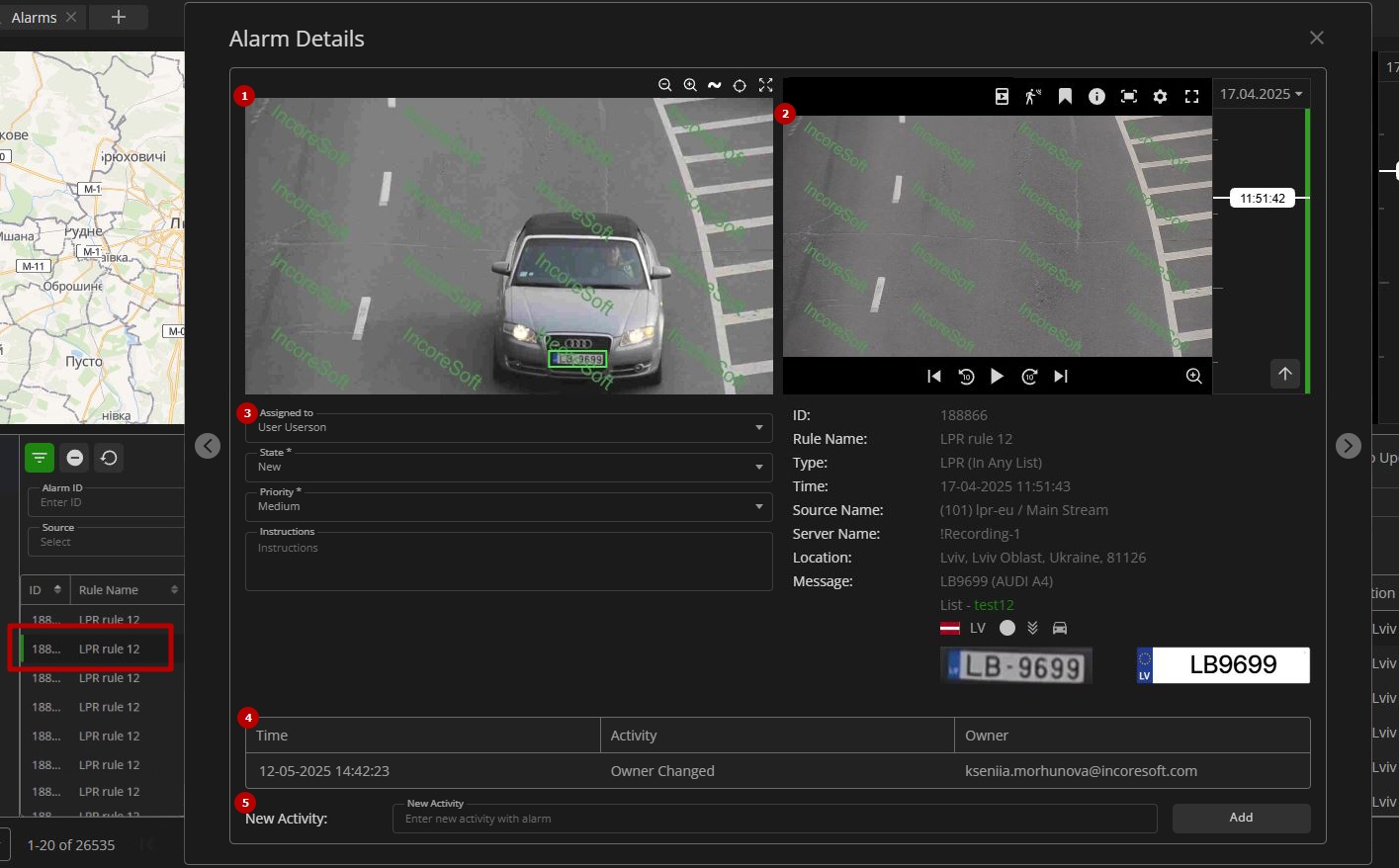1399x868 pixels.
Task: Click the target crosshair icon above snapshot
Action: 740,85
